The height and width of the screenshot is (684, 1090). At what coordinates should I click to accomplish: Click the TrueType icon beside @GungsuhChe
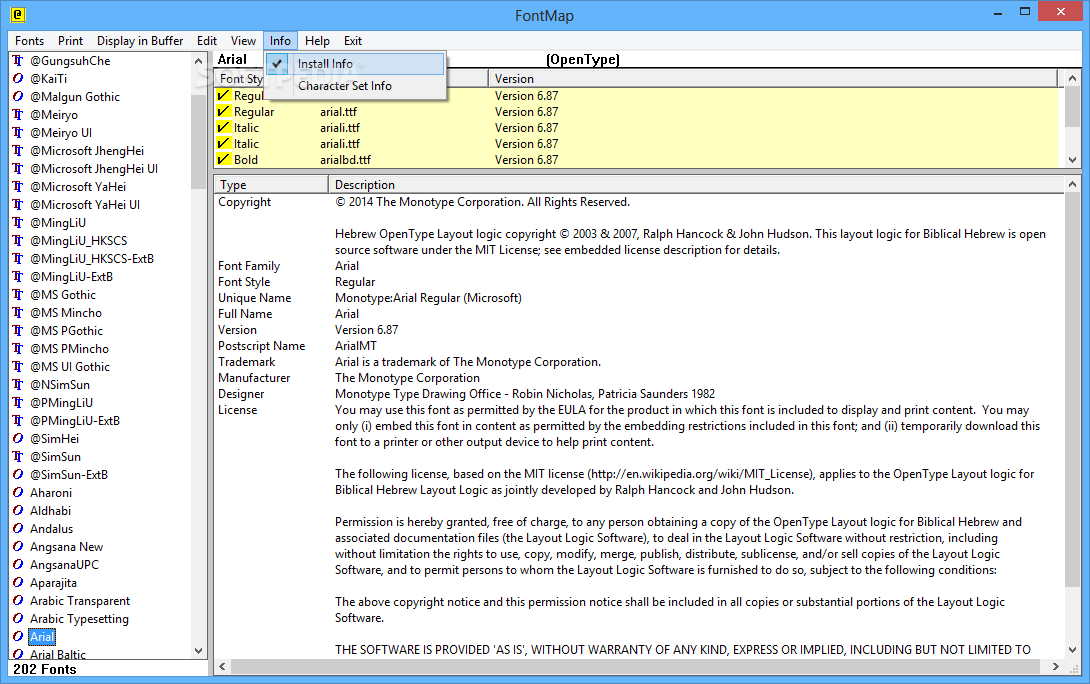pyautogui.click(x=18, y=60)
